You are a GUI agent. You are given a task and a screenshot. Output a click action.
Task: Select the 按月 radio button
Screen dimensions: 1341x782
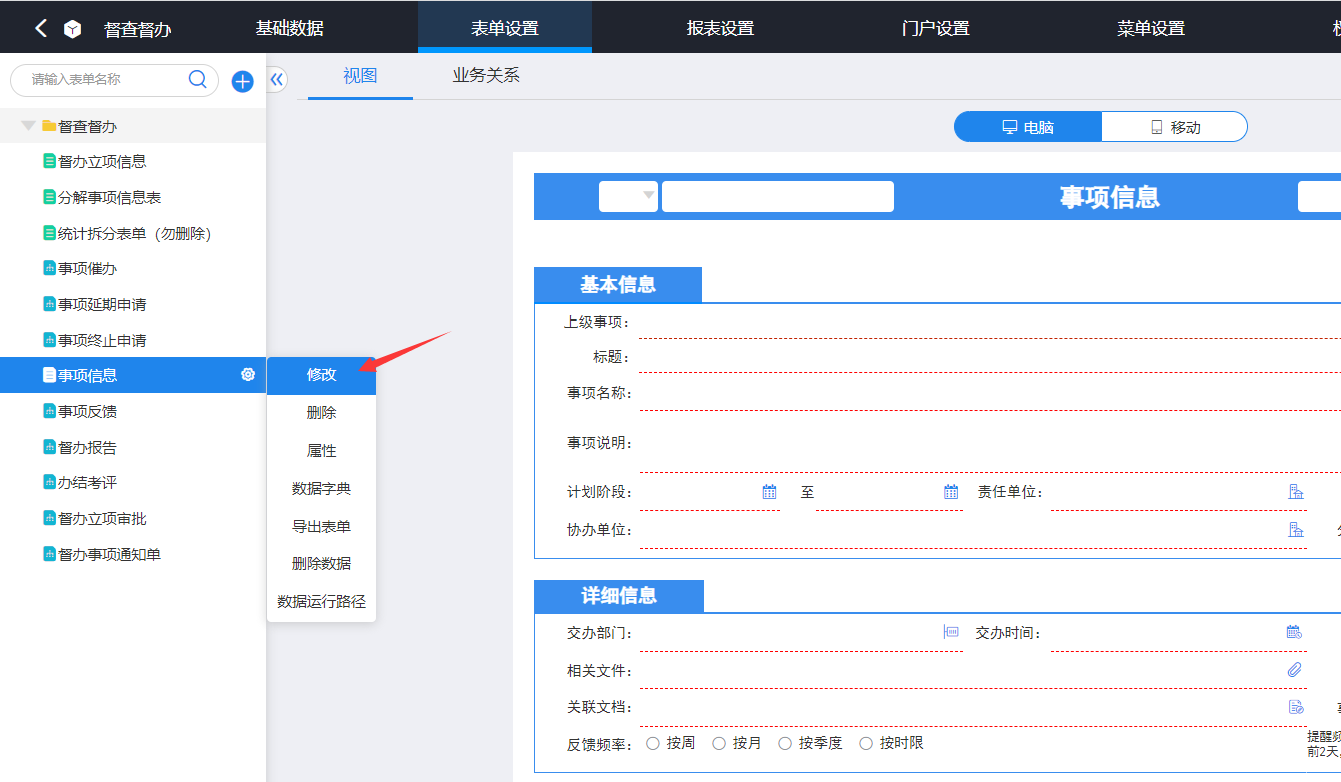click(719, 743)
